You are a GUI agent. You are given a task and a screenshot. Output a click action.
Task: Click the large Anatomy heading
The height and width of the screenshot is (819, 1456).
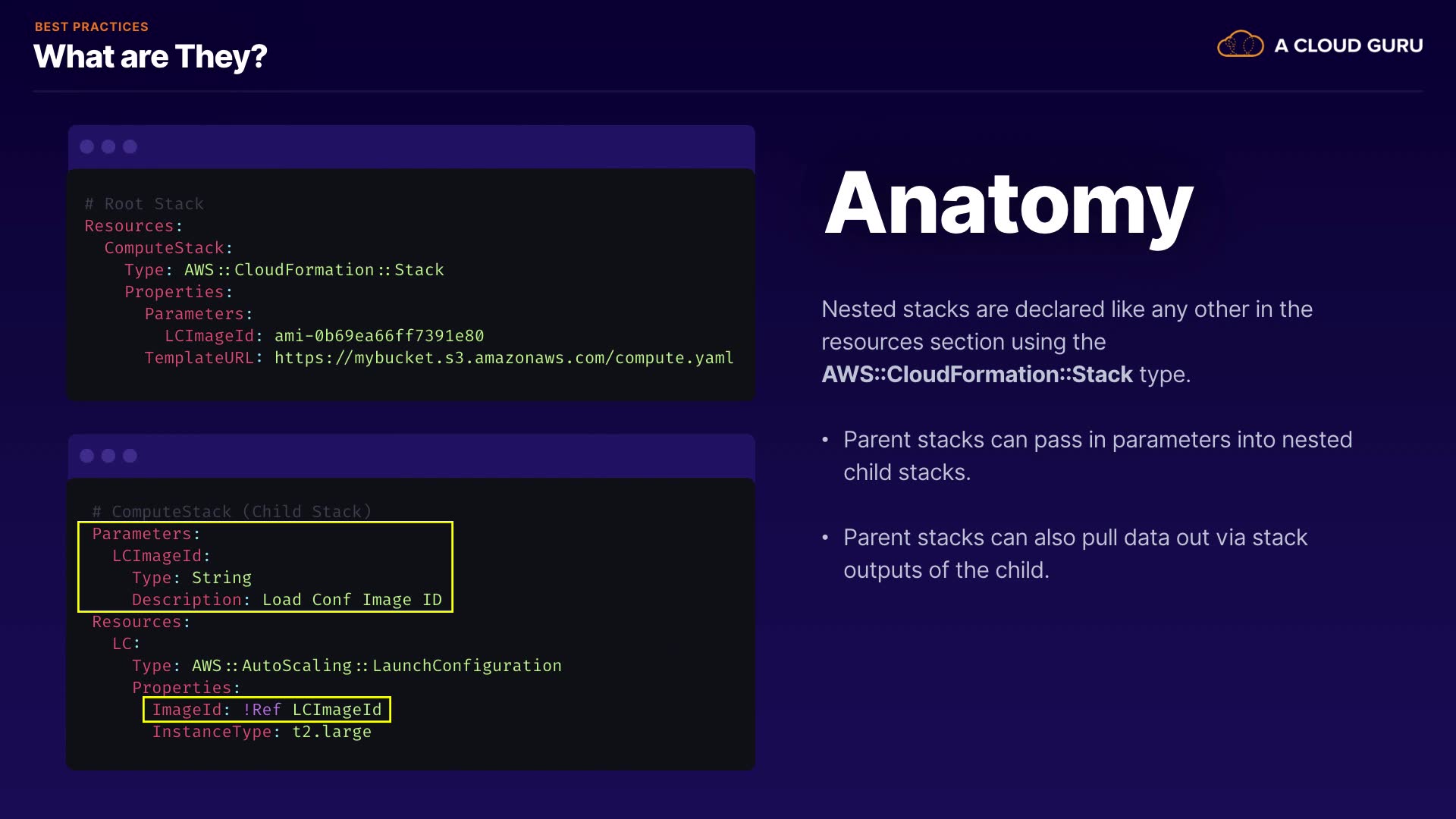1009,205
